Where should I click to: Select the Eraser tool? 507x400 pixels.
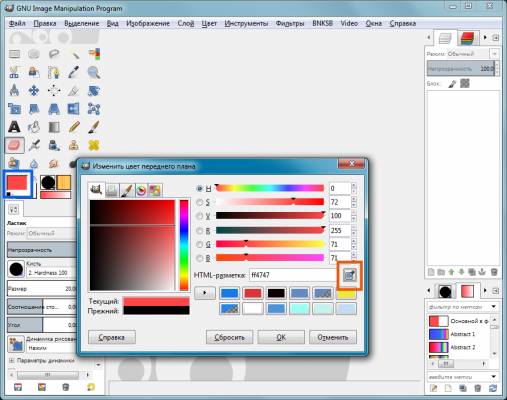pyautogui.click(x=15, y=145)
